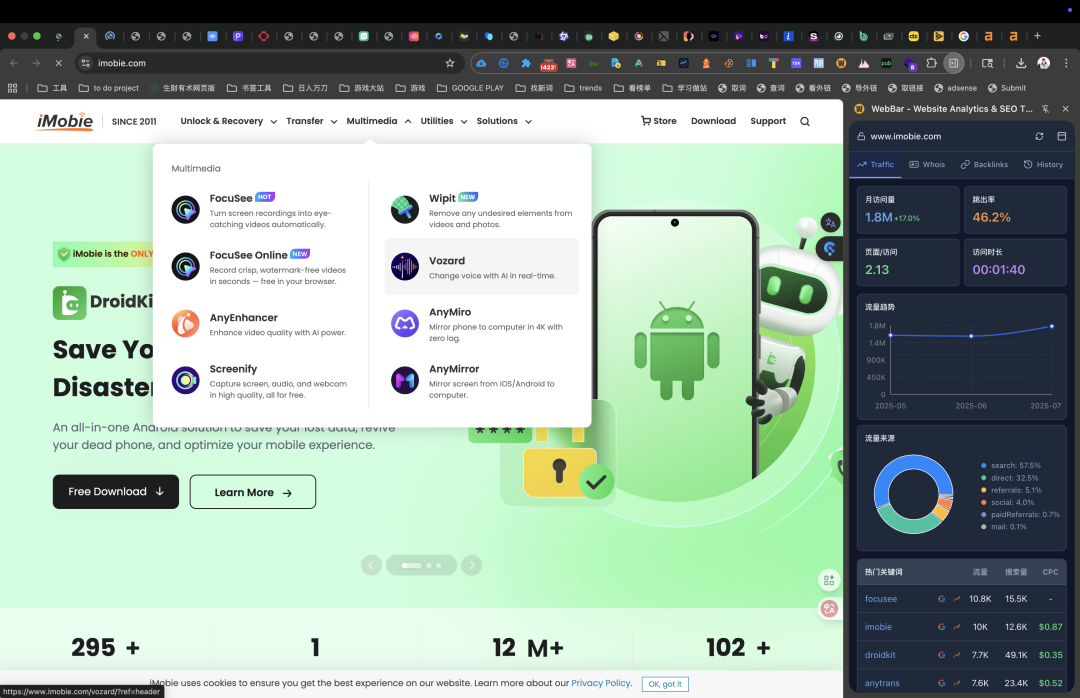Open the Wipit icon in Multimedia menu
Image resolution: width=1080 pixels, height=698 pixels.
coord(405,209)
